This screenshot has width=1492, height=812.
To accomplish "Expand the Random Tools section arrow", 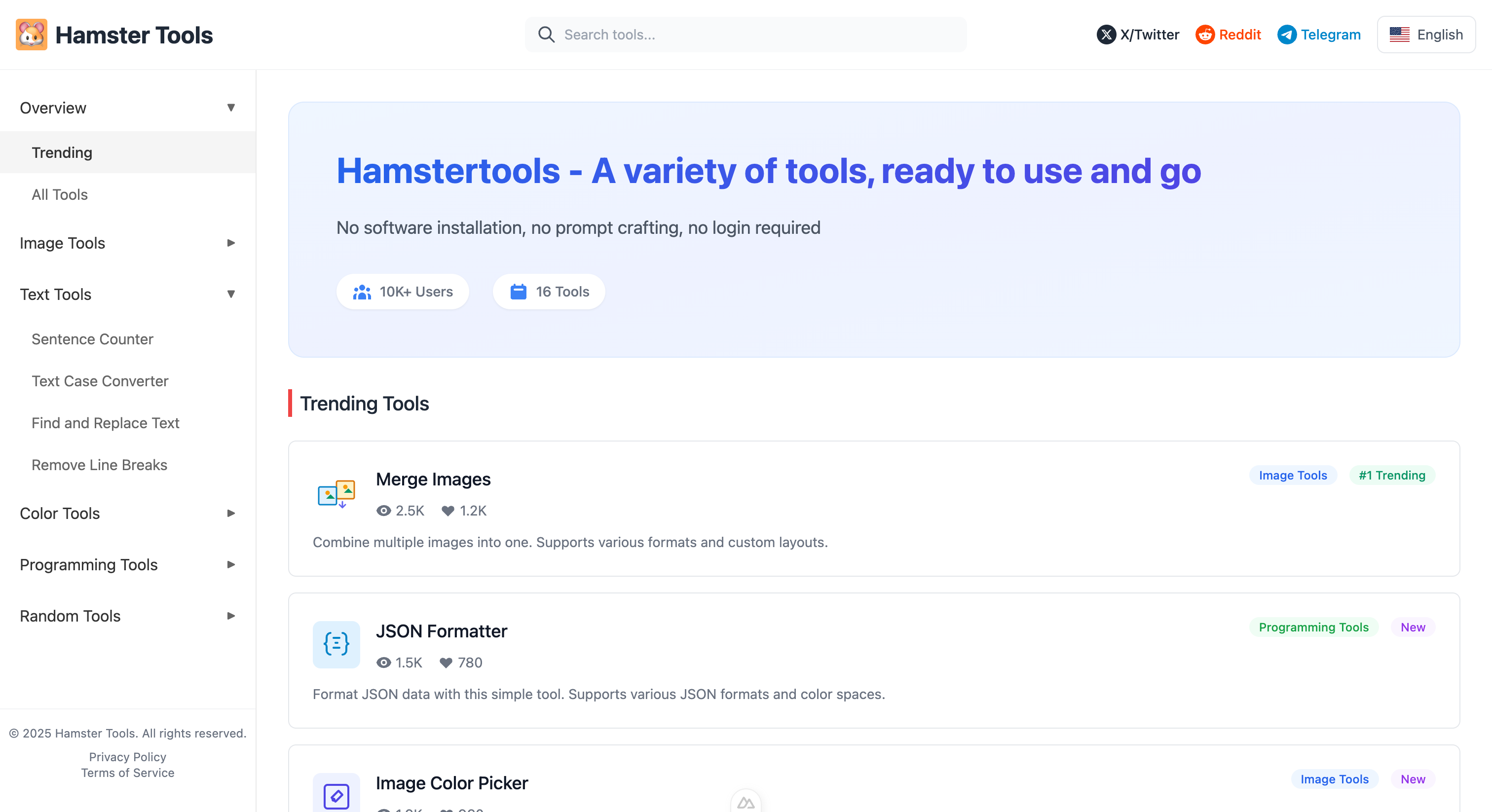I will [x=231, y=616].
